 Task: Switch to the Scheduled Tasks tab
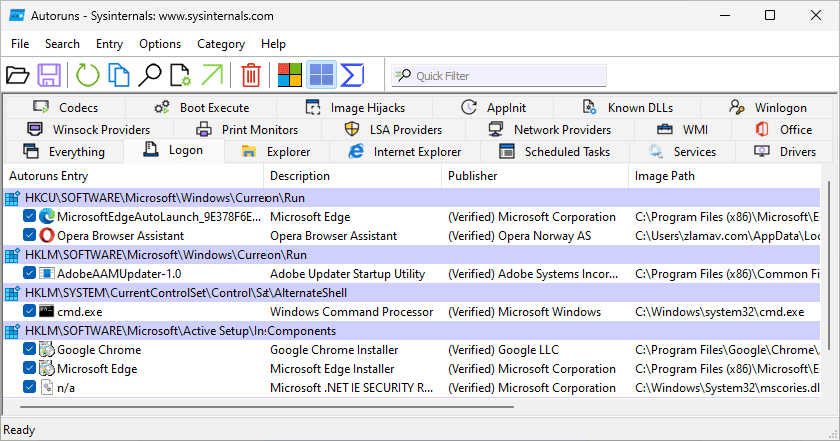(x=555, y=152)
